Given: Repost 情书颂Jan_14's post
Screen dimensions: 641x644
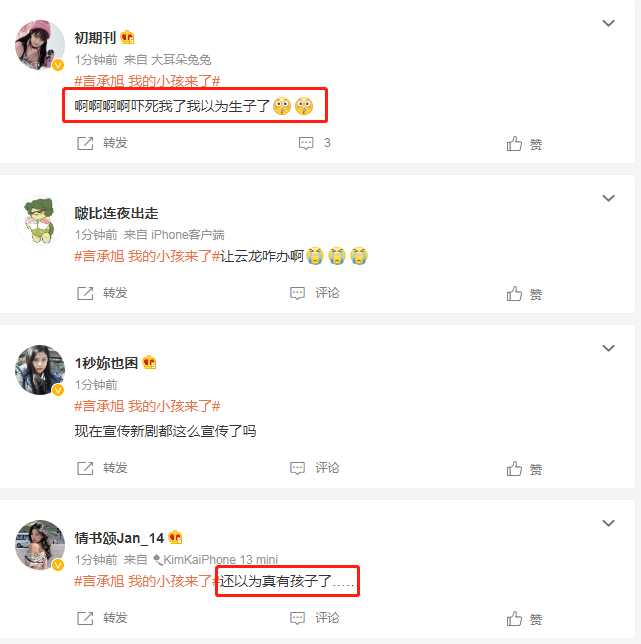Looking at the screenshot, I should [102, 618].
